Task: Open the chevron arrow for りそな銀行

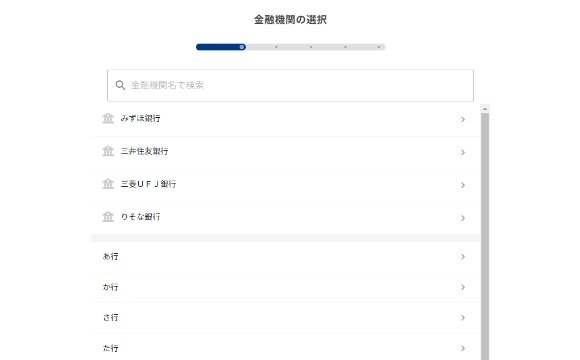Action: pyautogui.click(x=463, y=218)
